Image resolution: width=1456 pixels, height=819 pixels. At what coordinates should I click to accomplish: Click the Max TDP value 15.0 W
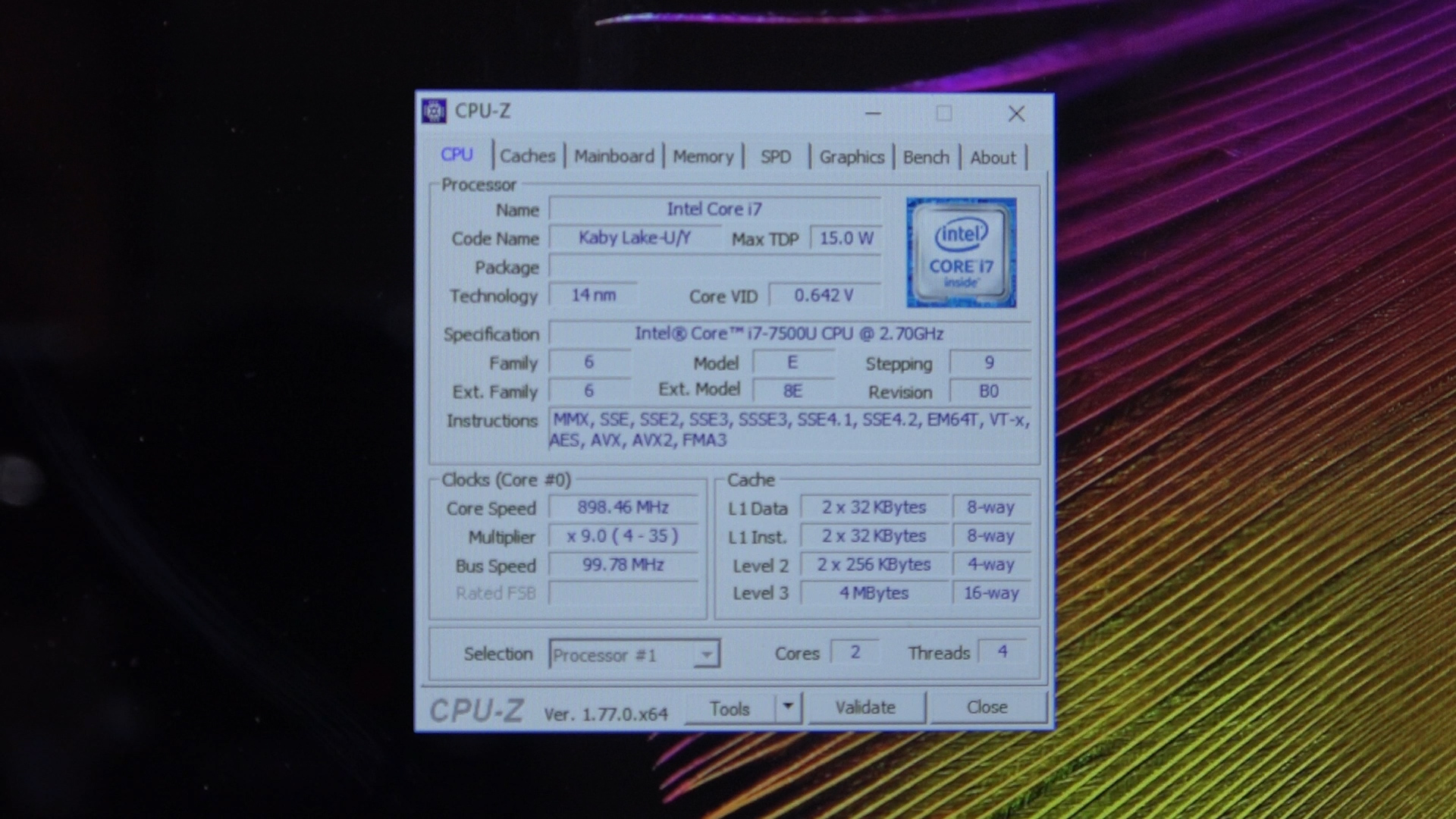click(x=846, y=238)
